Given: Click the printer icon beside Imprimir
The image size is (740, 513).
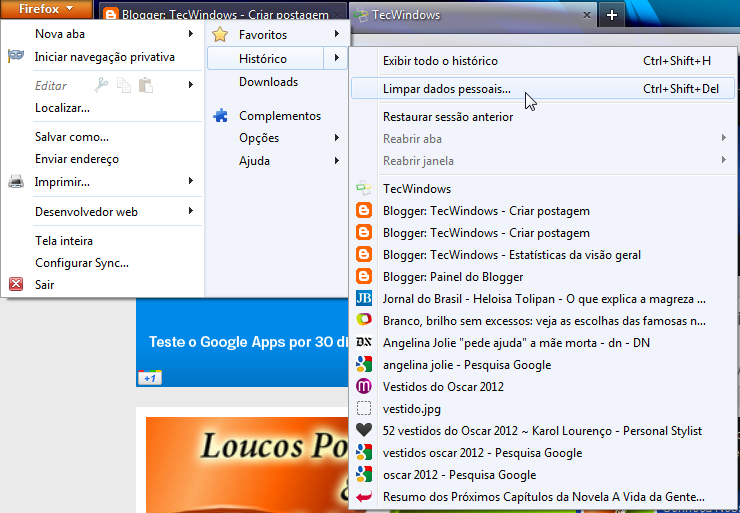Looking at the screenshot, I should coord(16,182).
